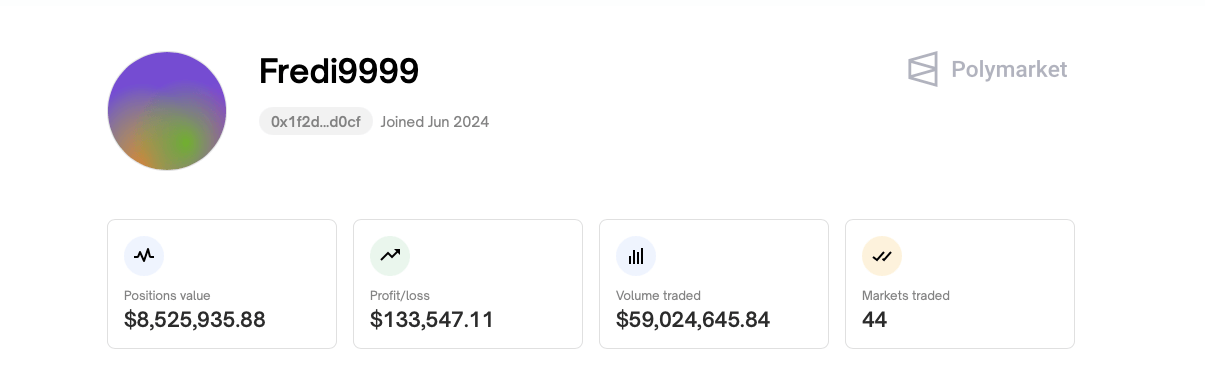This screenshot has height=376, width=1205.
Task: Click the Polymarket logo icon
Action: [923, 69]
